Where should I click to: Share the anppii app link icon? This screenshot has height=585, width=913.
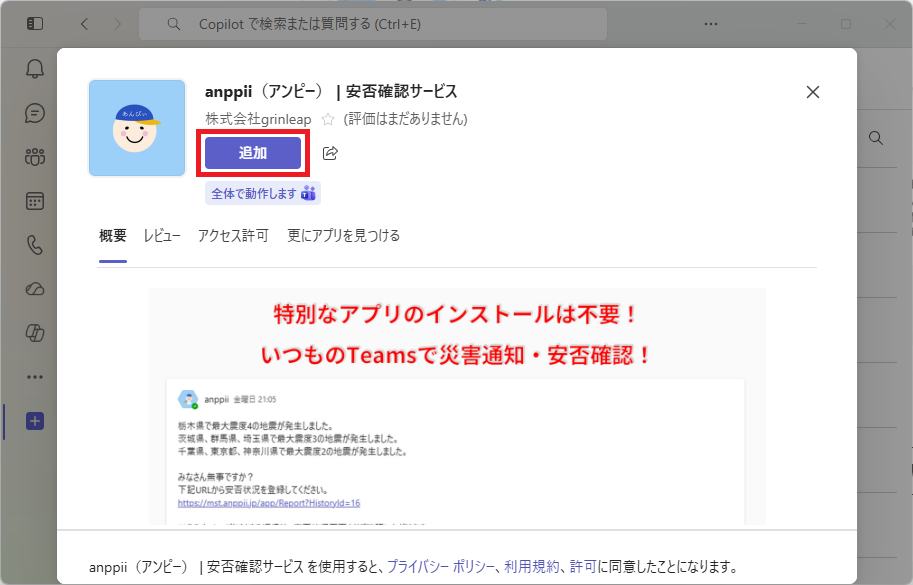pyautogui.click(x=330, y=153)
